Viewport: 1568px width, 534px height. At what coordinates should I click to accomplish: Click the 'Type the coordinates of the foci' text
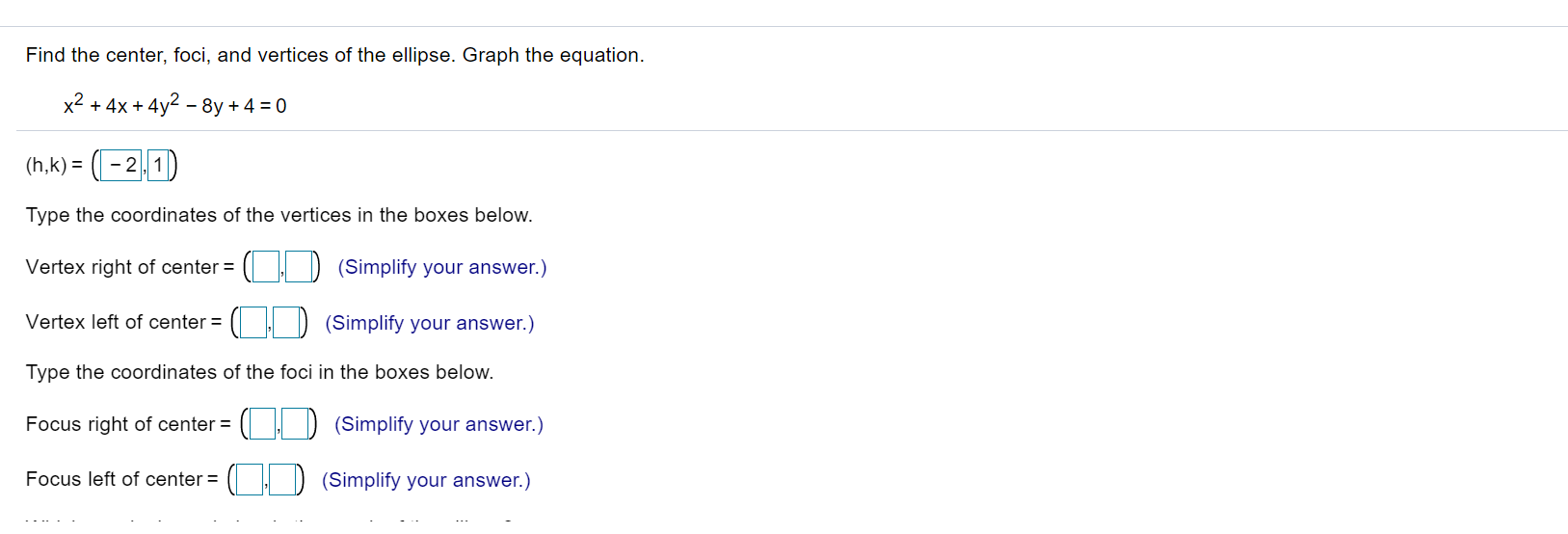click(x=259, y=372)
